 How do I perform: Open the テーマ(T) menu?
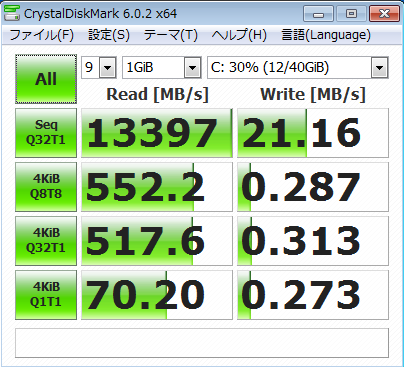pos(171,35)
